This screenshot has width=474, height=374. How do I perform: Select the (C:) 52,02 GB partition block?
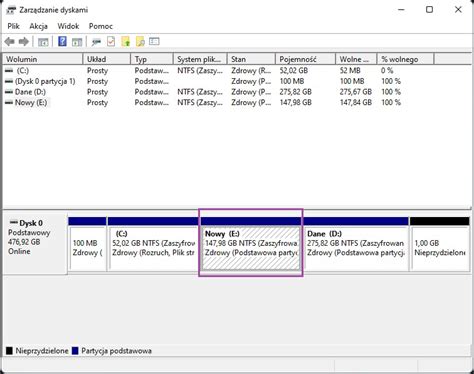(153, 244)
